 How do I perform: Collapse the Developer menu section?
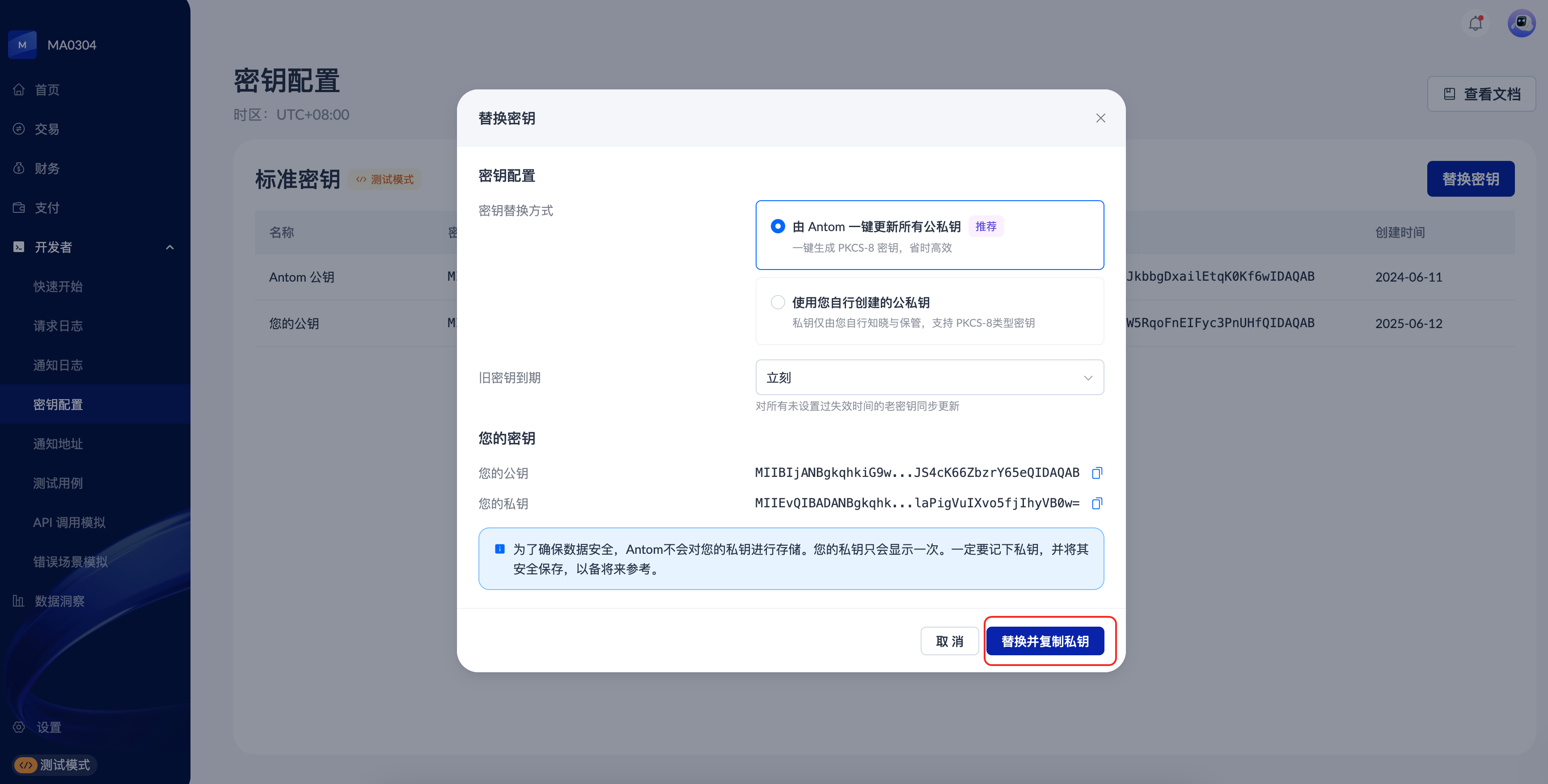click(170, 247)
